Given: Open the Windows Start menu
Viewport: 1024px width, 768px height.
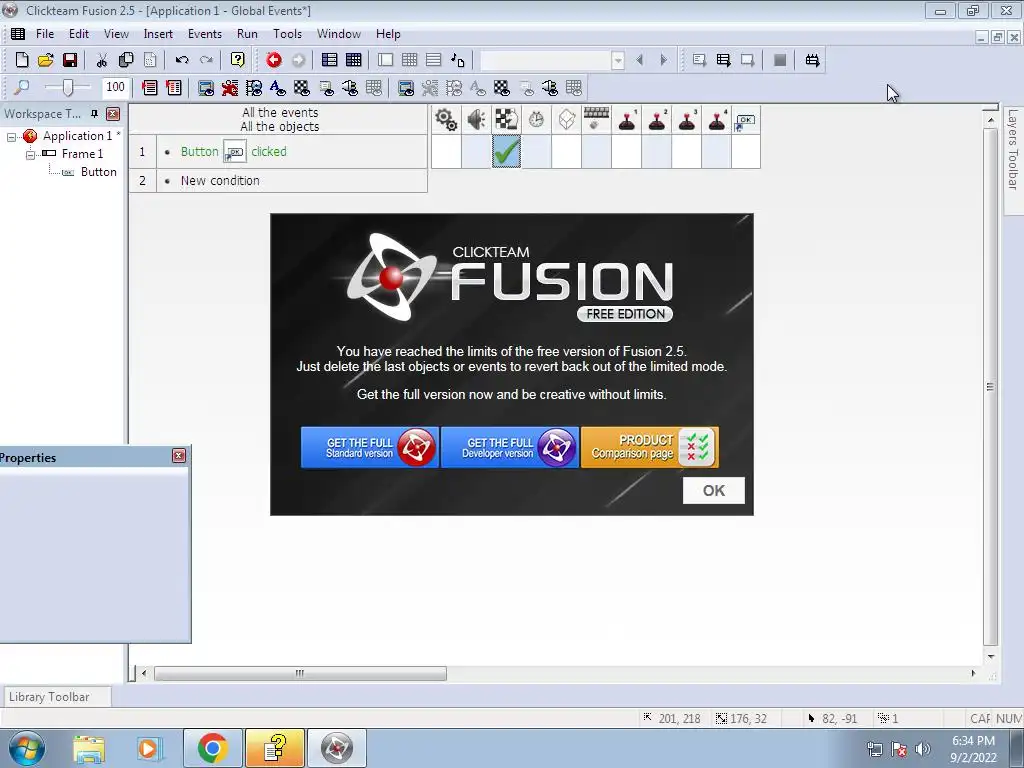Looking at the screenshot, I should point(27,748).
